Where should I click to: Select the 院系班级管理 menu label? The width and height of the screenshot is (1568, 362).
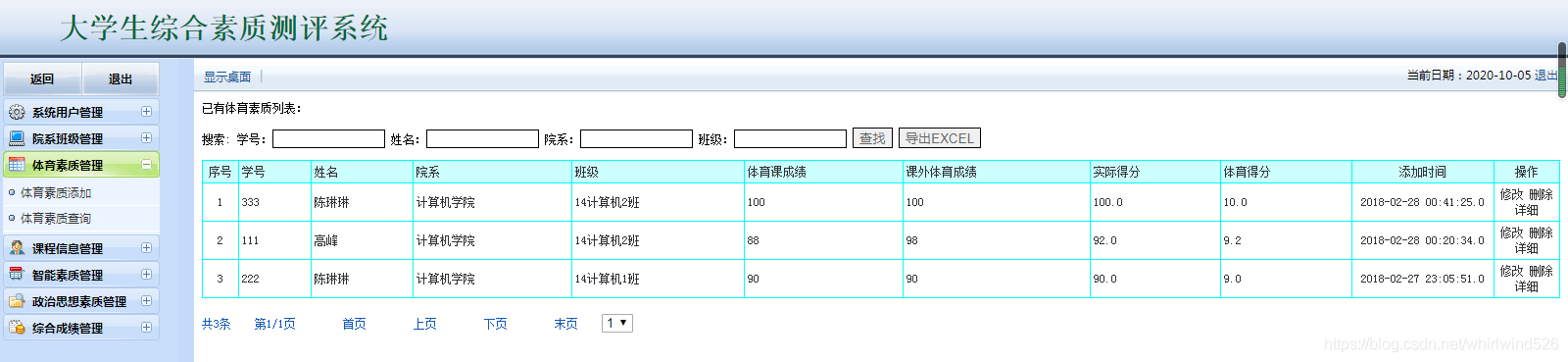tap(68, 139)
